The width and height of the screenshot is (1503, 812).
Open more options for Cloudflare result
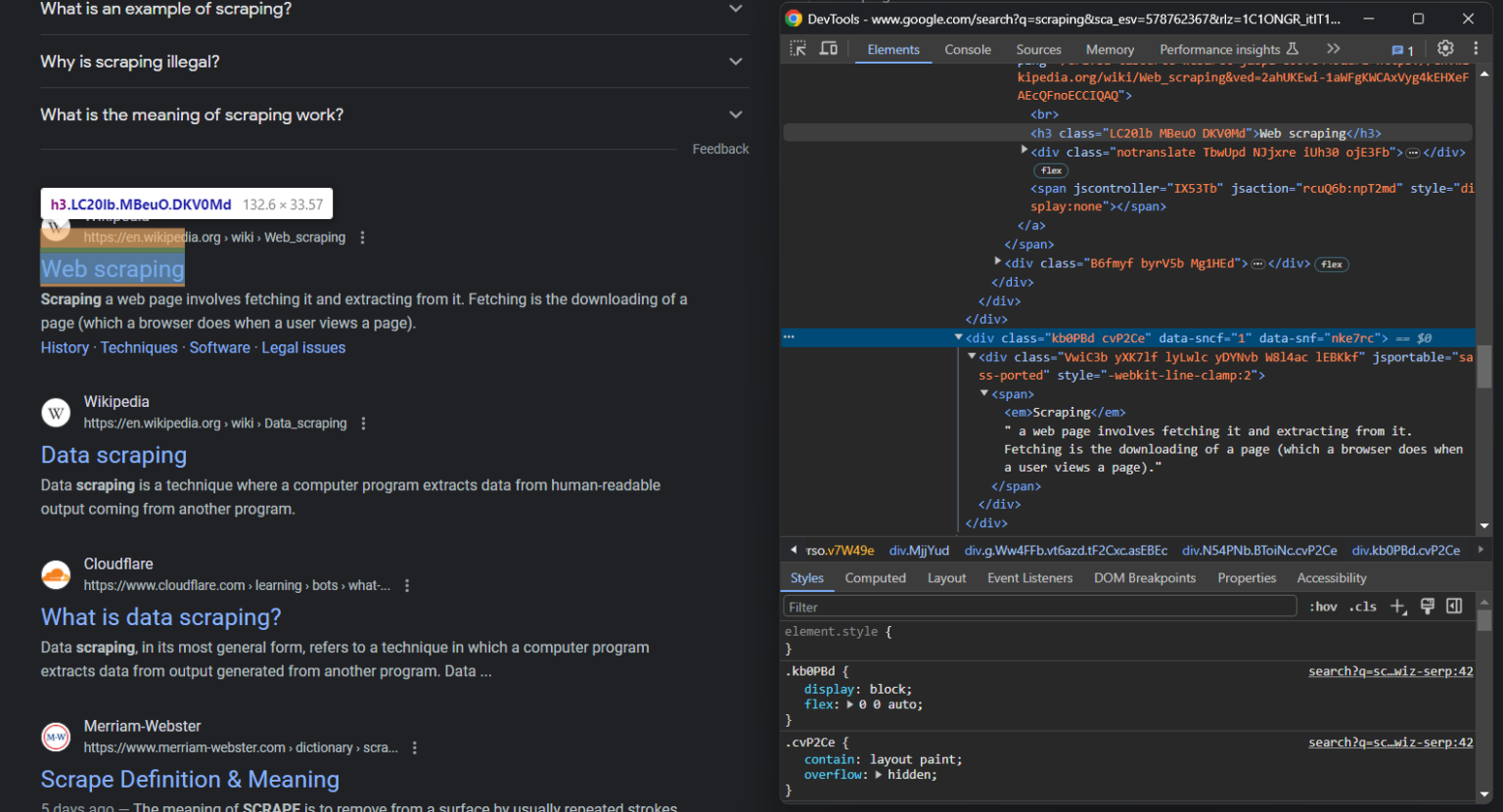(407, 585)
